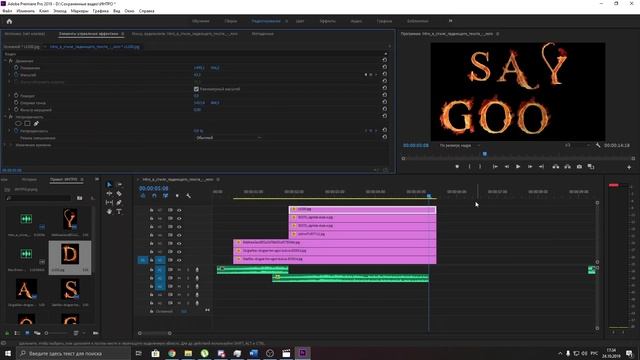Toggle Uniform Scale checkbox
The image size is (640, 360).
pyautogui.click(x=196, y=89)
